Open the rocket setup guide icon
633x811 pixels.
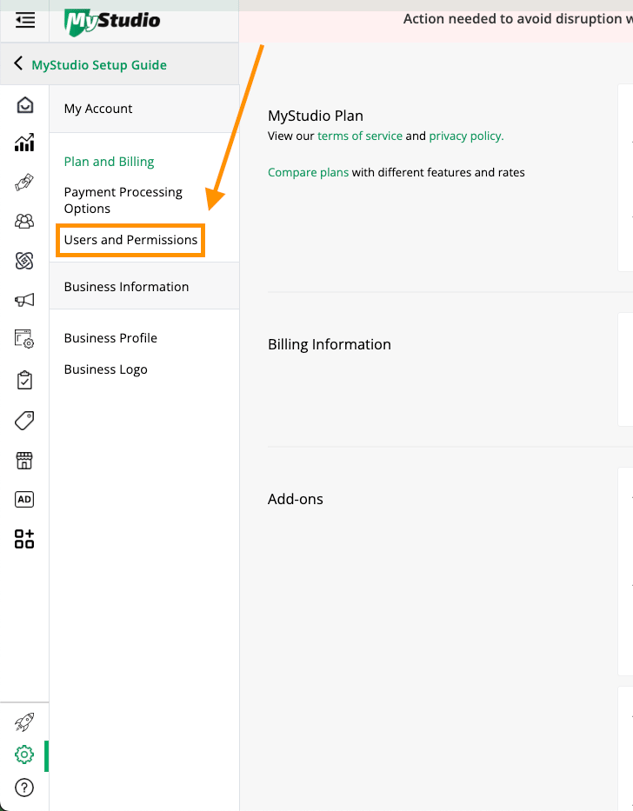[24, 722]
